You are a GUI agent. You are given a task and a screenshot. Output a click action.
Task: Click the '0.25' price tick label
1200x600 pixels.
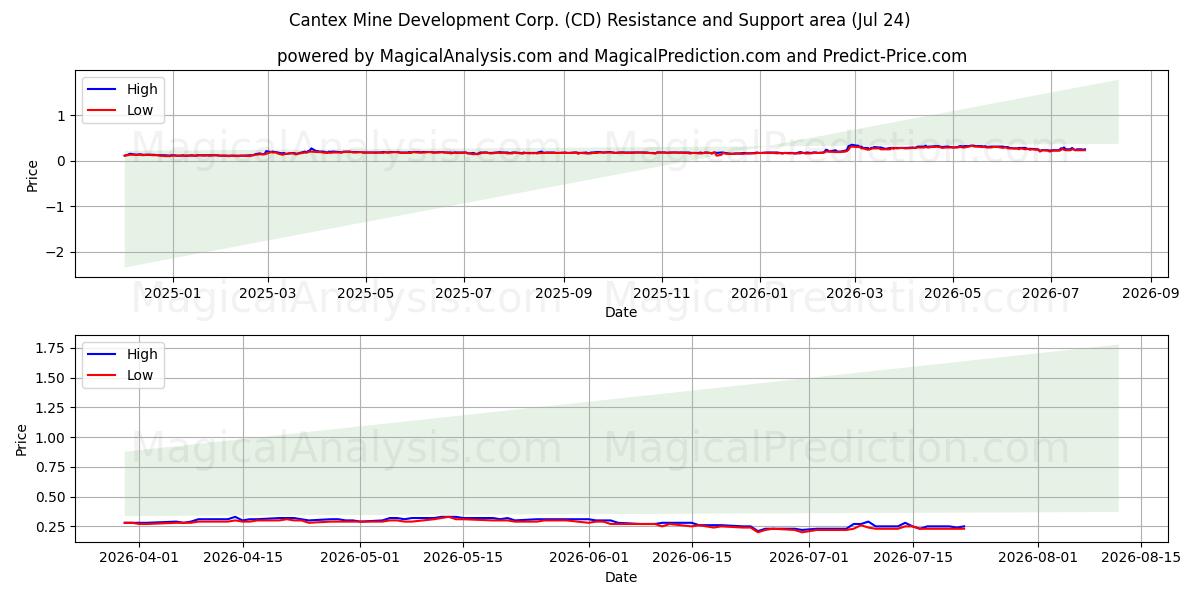pyautogui.click(x=52, y=527)
